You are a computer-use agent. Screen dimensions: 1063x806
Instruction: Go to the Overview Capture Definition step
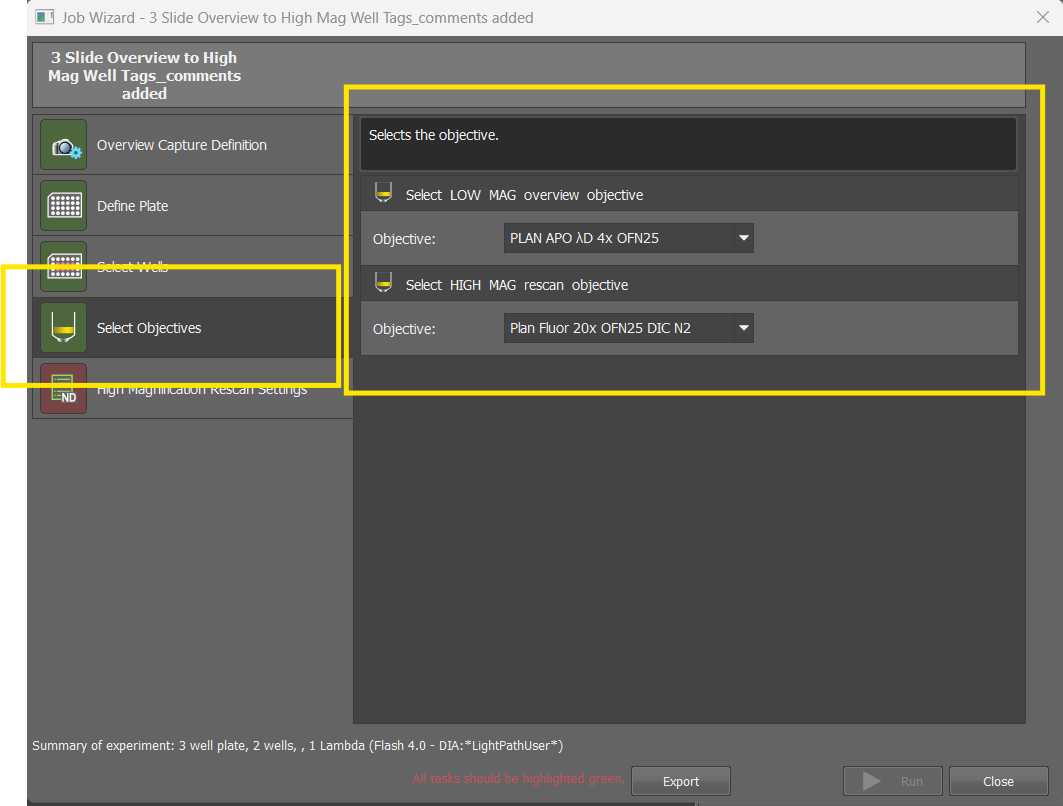[x=181, y=145]
